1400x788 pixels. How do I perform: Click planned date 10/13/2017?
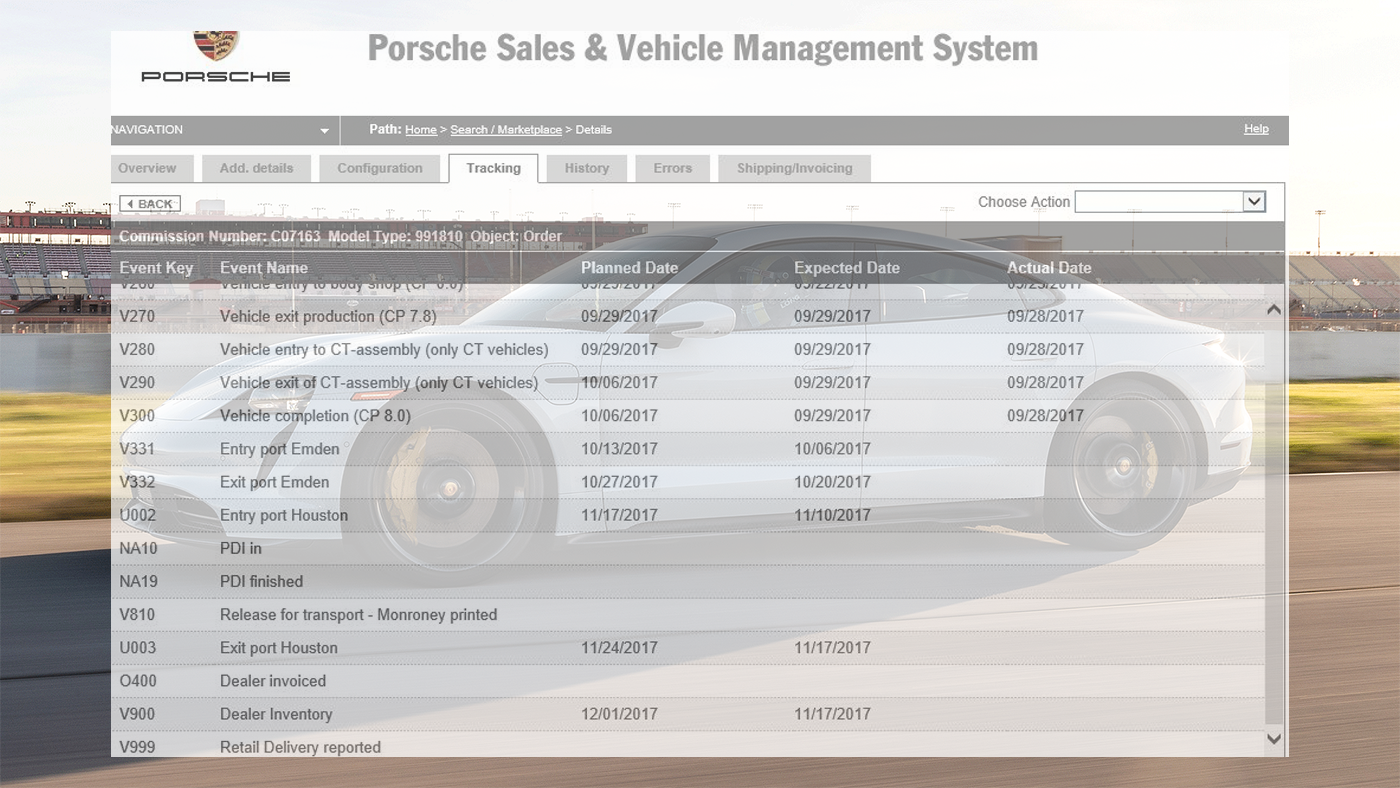[620, 449]
